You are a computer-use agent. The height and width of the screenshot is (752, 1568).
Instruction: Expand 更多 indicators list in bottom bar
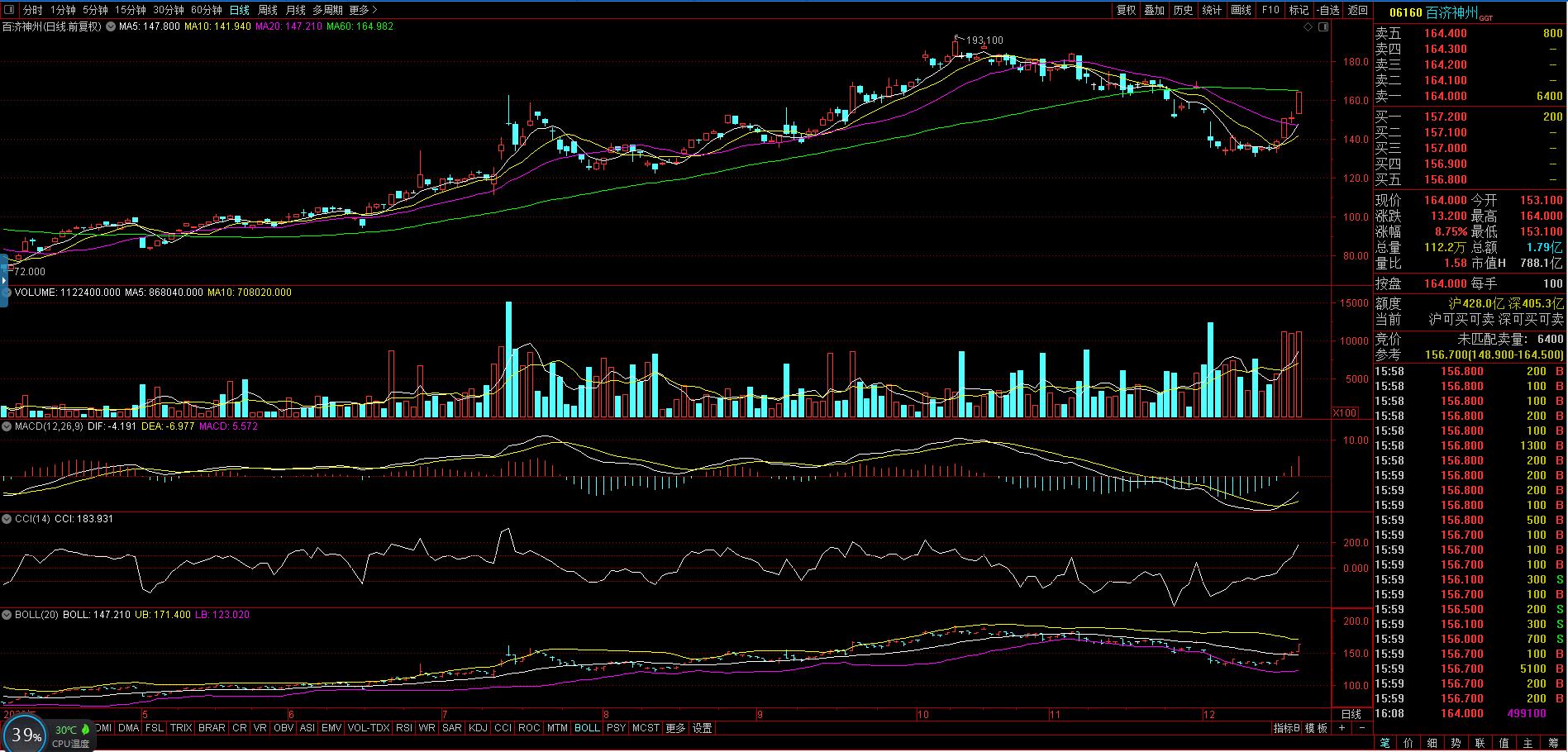click(675, 728)
